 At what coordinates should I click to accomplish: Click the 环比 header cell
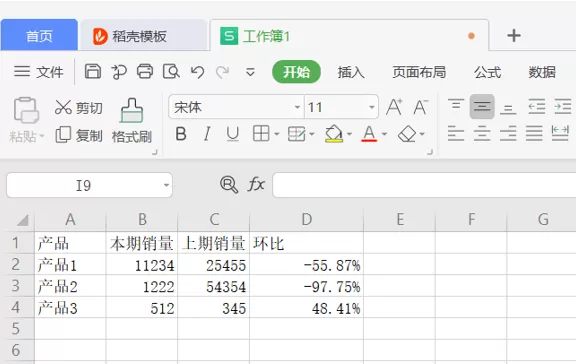click(x=306, y=243)
